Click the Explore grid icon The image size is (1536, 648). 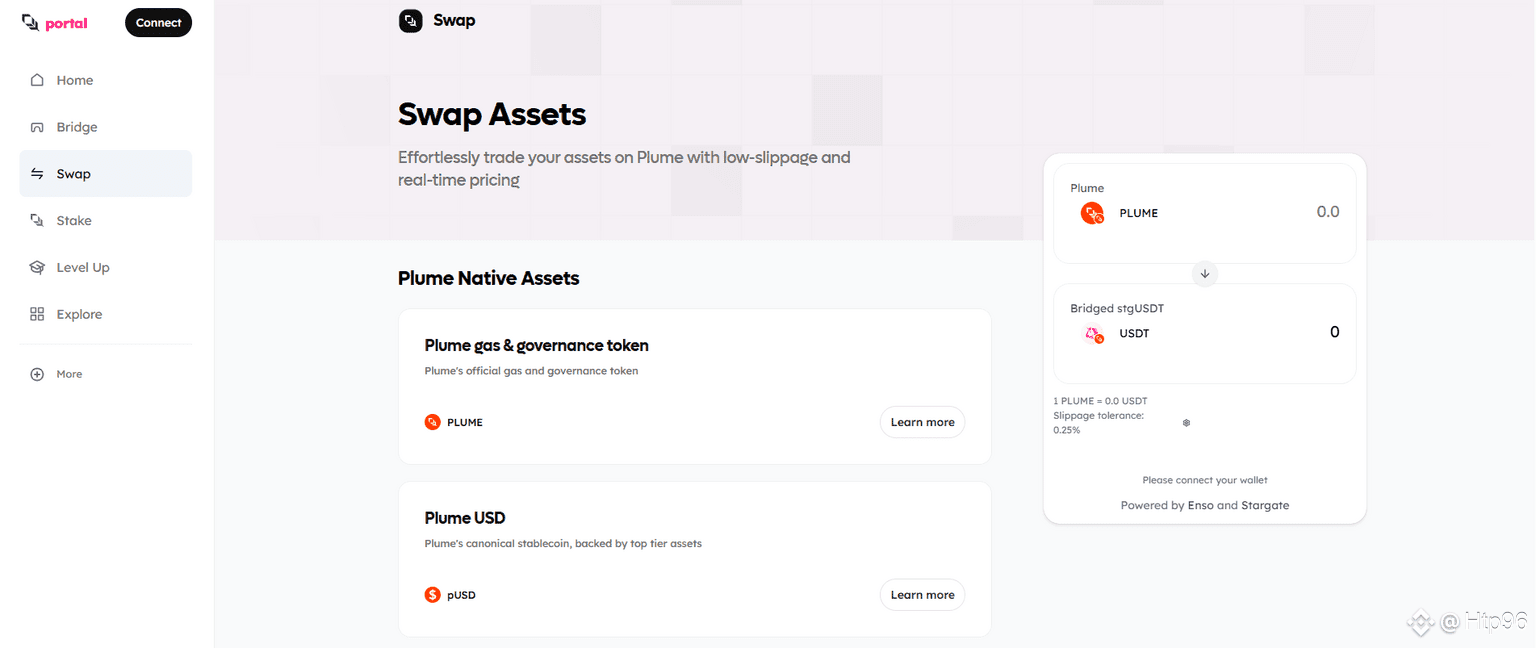click(x=37, y=314)
